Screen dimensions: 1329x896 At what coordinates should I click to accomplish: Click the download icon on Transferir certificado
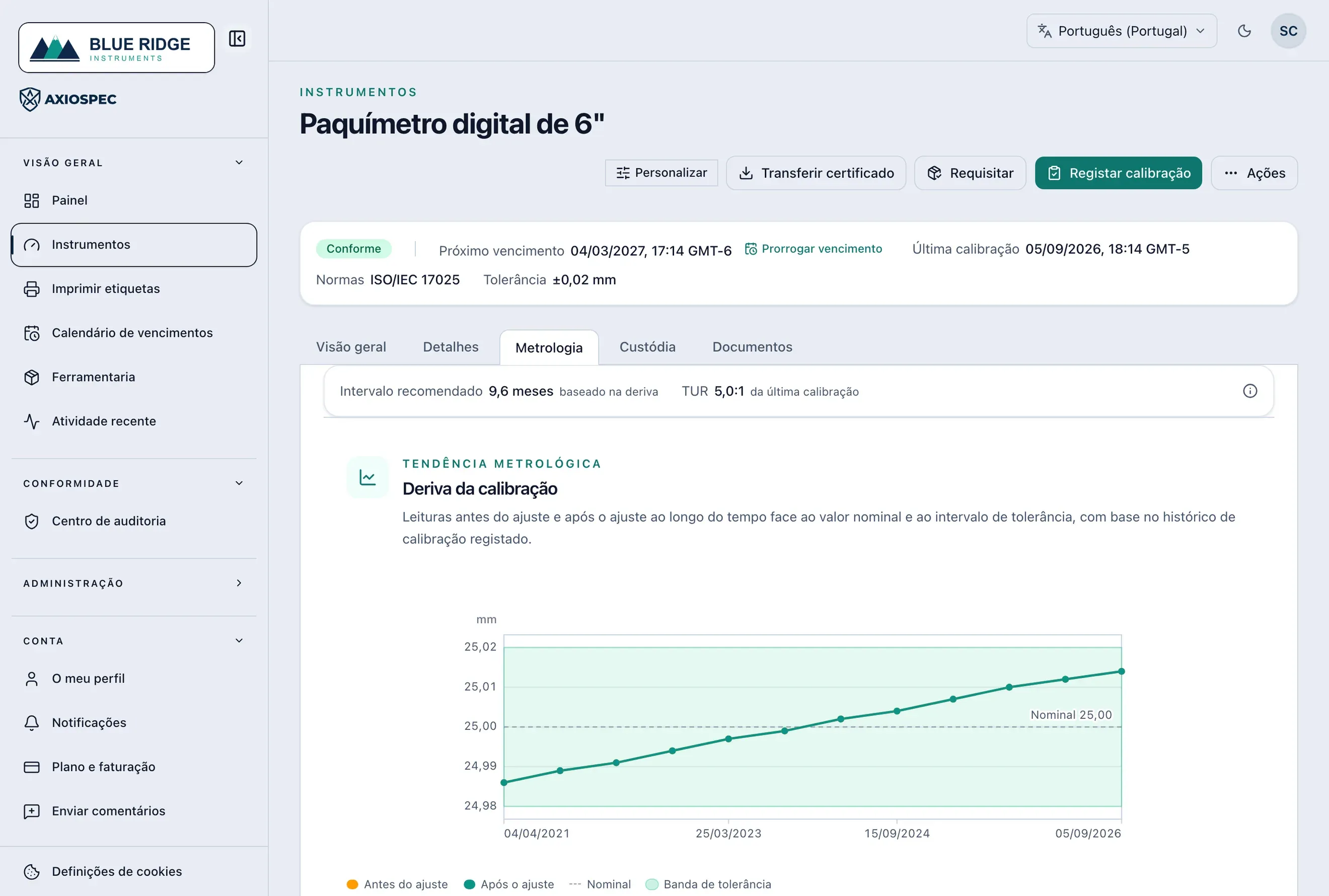[746, 173]
